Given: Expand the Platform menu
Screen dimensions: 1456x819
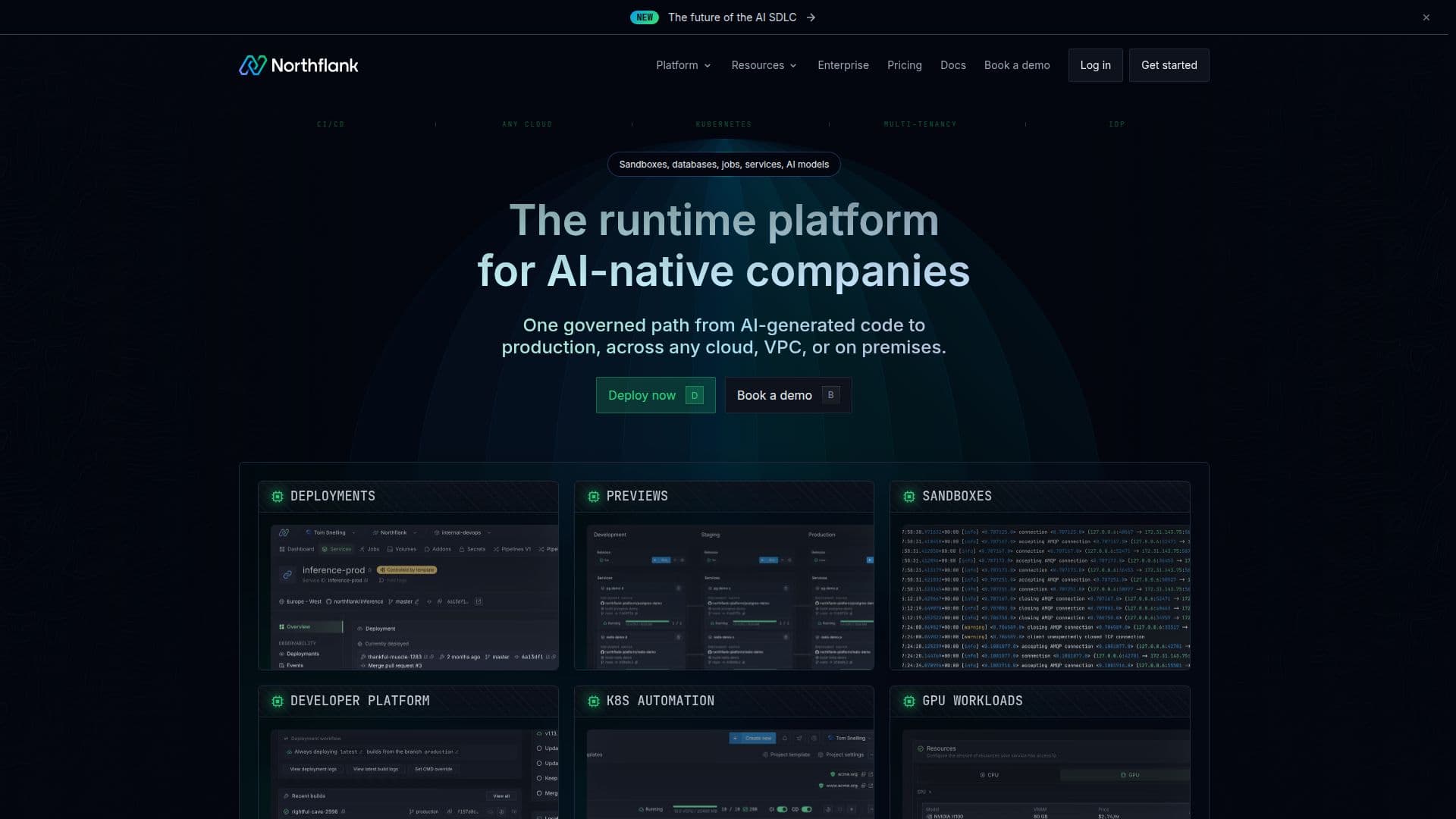Looking at the screenshot, I should 683,65.
